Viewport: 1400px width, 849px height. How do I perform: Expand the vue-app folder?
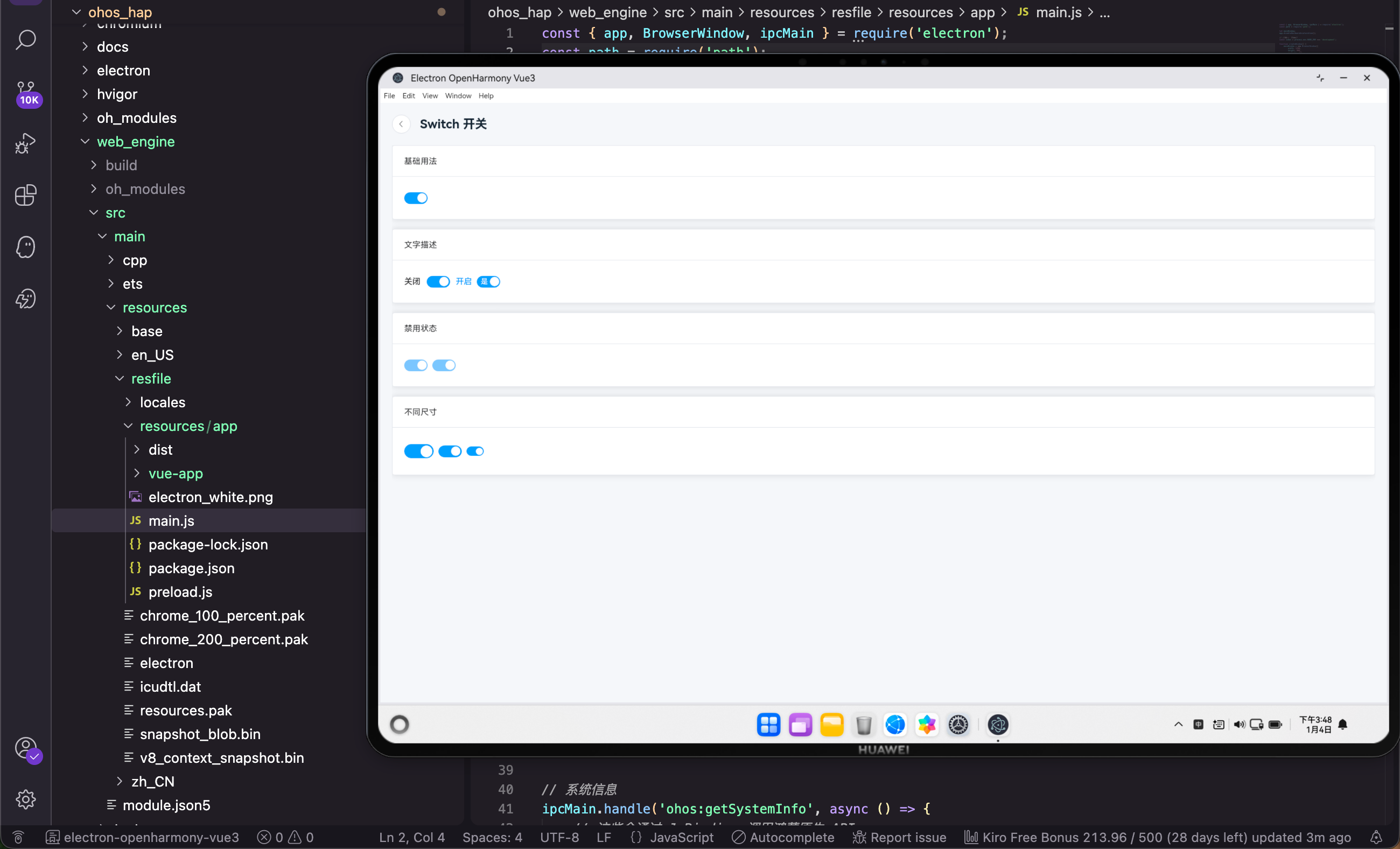175,474
